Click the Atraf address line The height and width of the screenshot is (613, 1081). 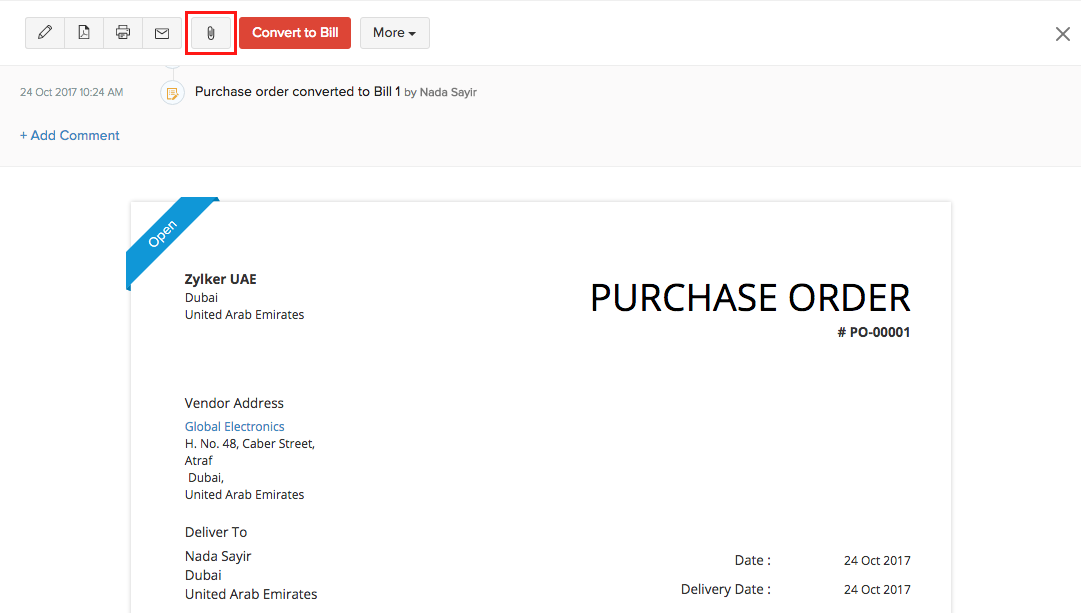pyautogui.click(x=199, y=461)
